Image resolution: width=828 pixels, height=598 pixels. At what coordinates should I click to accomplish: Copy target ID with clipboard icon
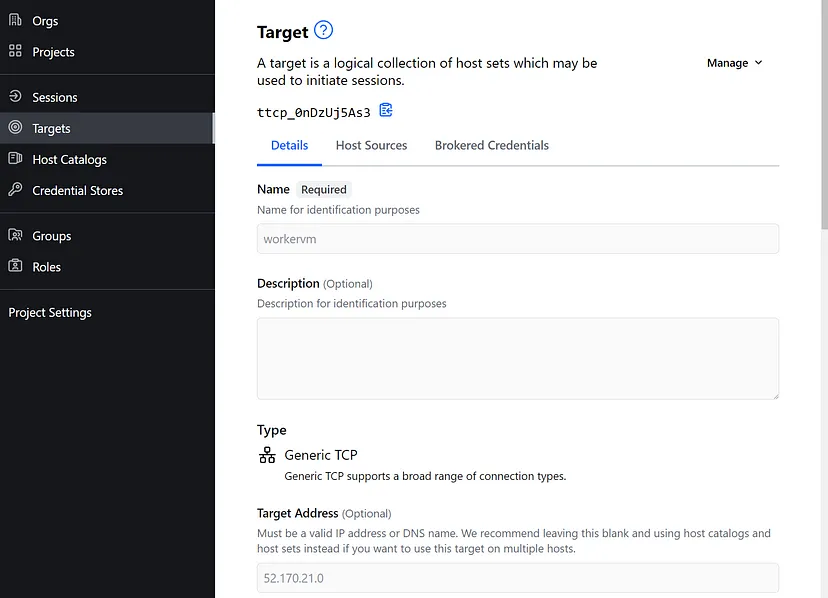tap(386, 111)
